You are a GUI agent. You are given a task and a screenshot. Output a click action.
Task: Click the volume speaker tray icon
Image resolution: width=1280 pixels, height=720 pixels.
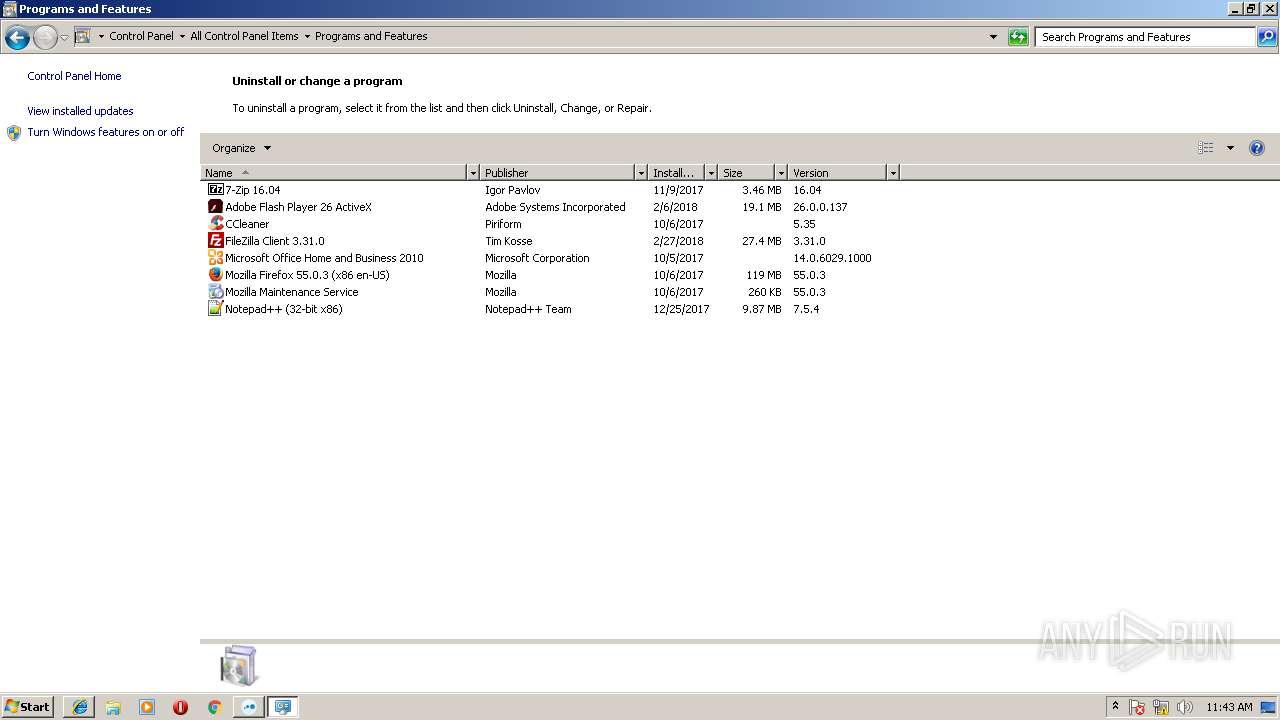click(x=1185, y=708)
